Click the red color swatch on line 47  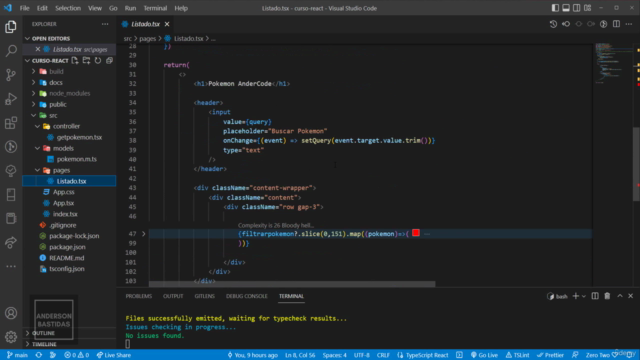tap(416, 233)
